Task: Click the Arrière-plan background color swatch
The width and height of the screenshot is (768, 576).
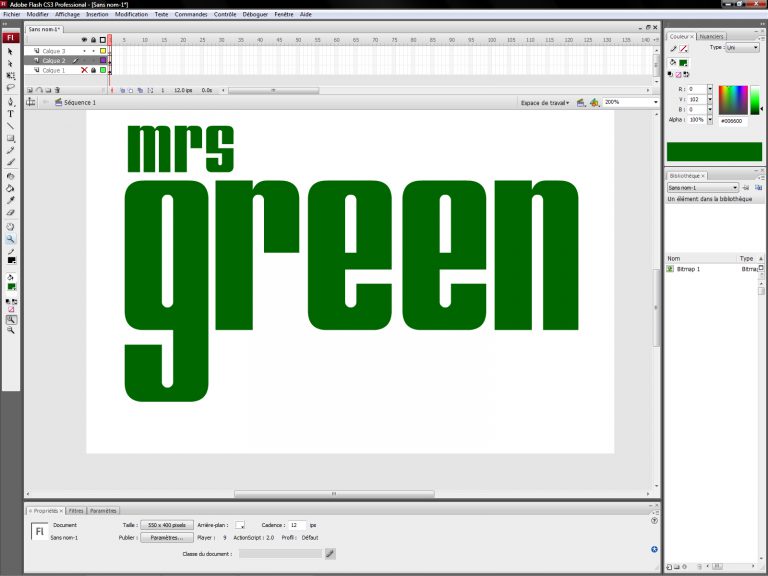Action: pyautogui.click(x=240, y=525)
